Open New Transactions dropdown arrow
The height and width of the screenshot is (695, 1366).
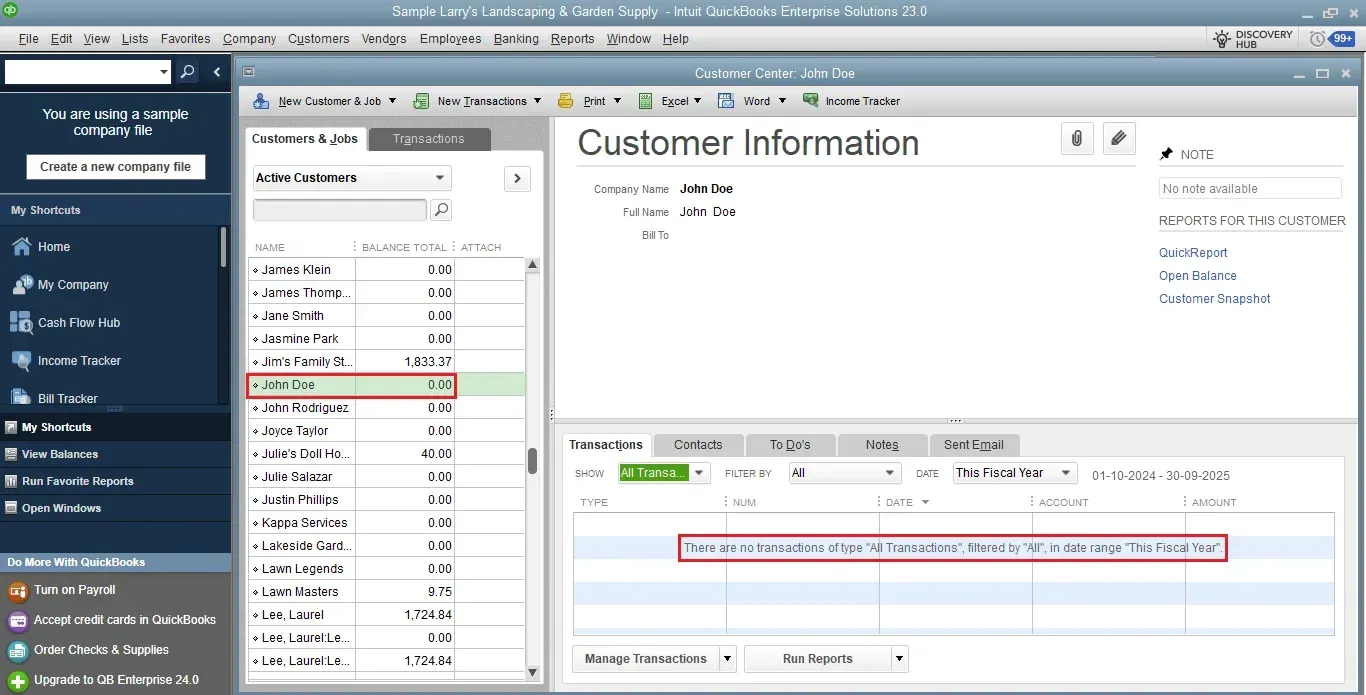pos(537,101)
